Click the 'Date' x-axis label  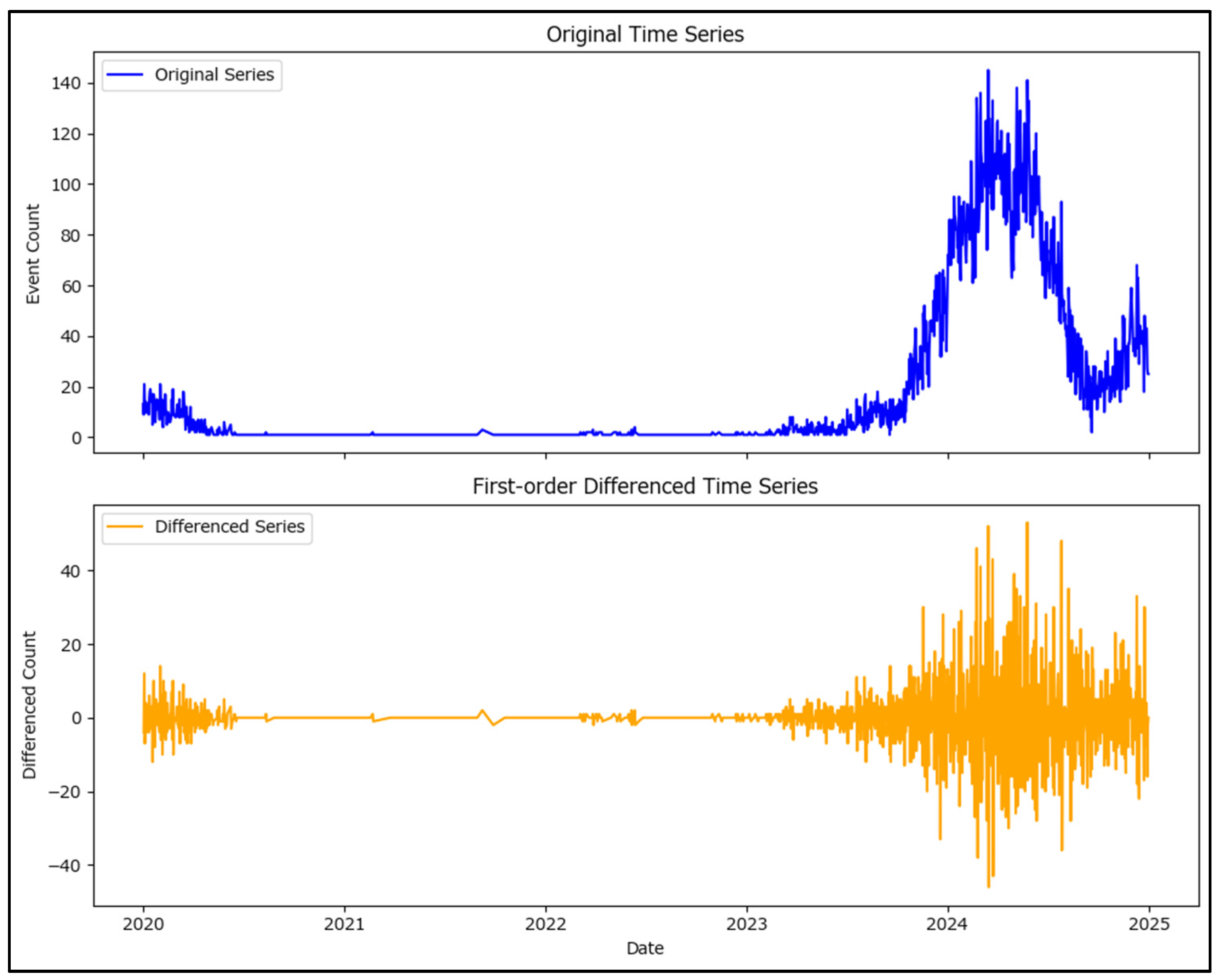coord(645,948)
